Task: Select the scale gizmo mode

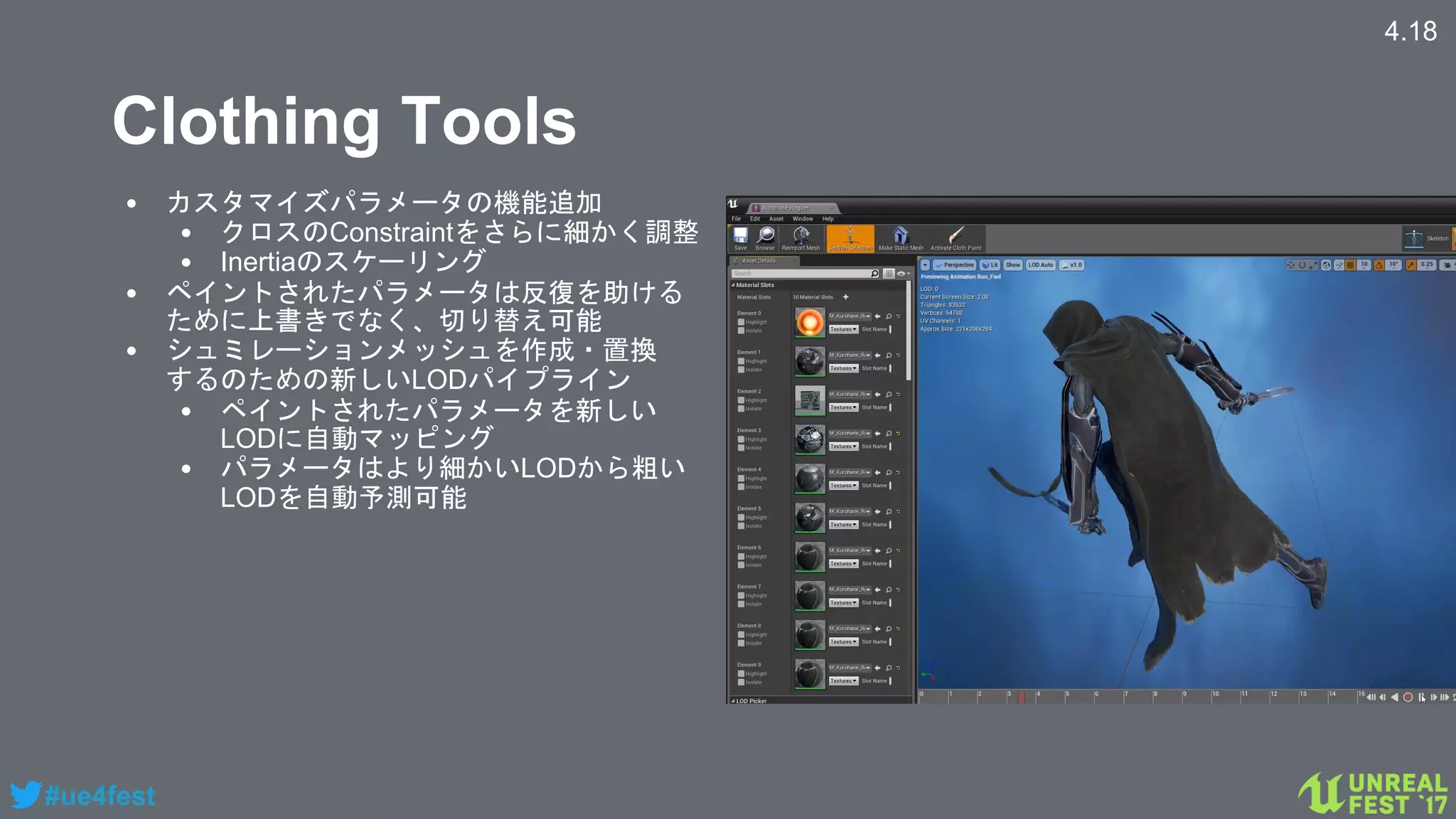Action: tap(1313, 265)
